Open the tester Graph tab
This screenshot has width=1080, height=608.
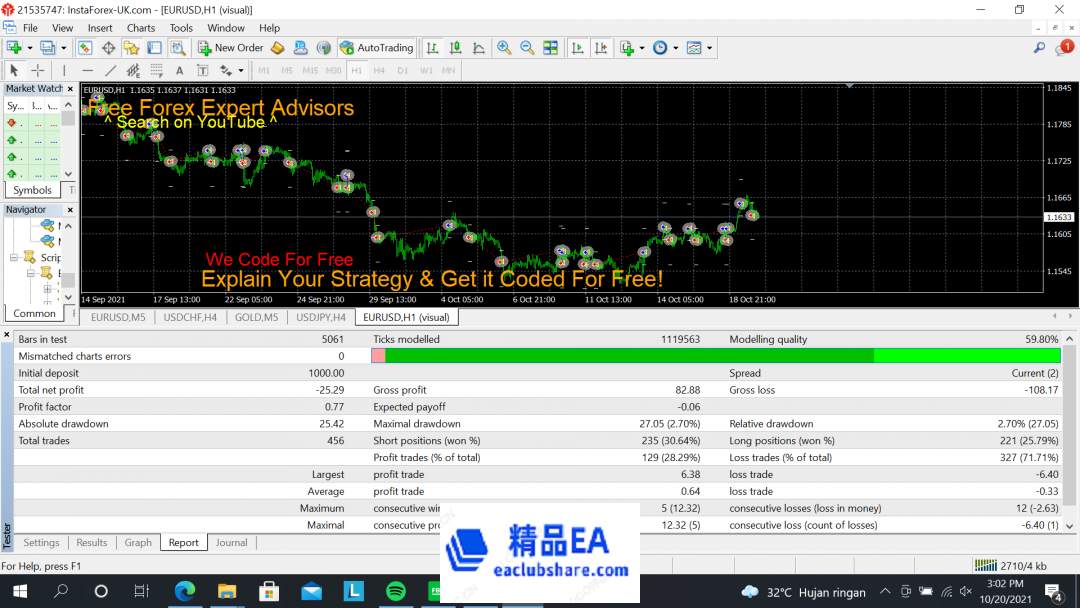(138, 543)
